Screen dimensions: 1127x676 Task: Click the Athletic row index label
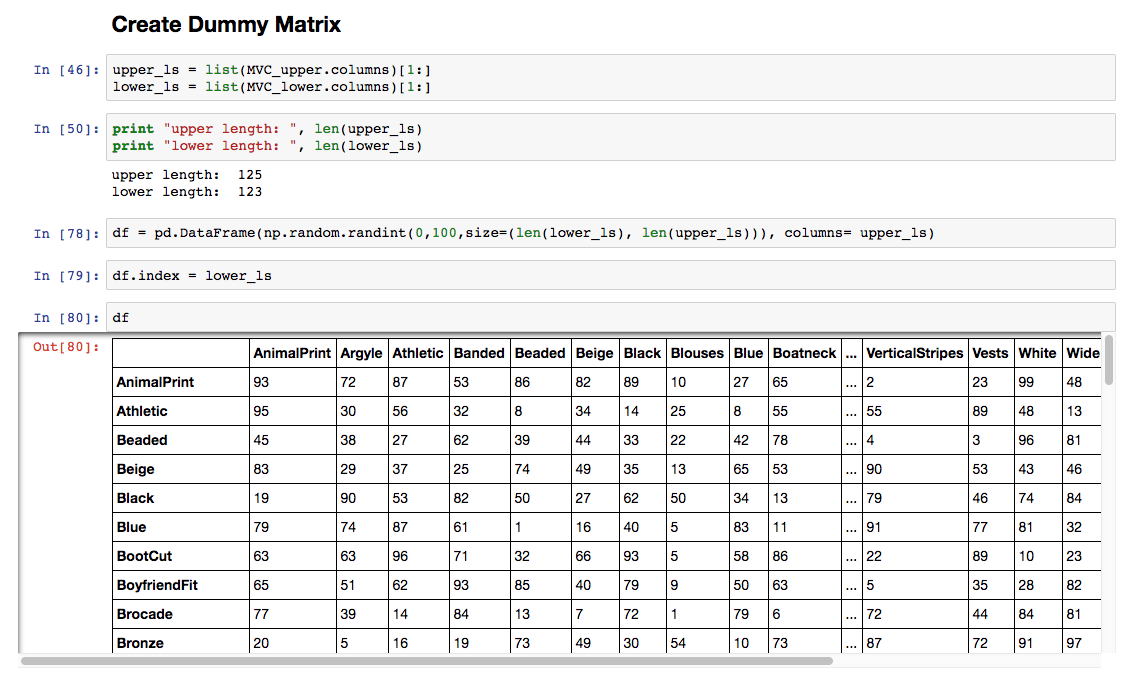coord(142,411)
